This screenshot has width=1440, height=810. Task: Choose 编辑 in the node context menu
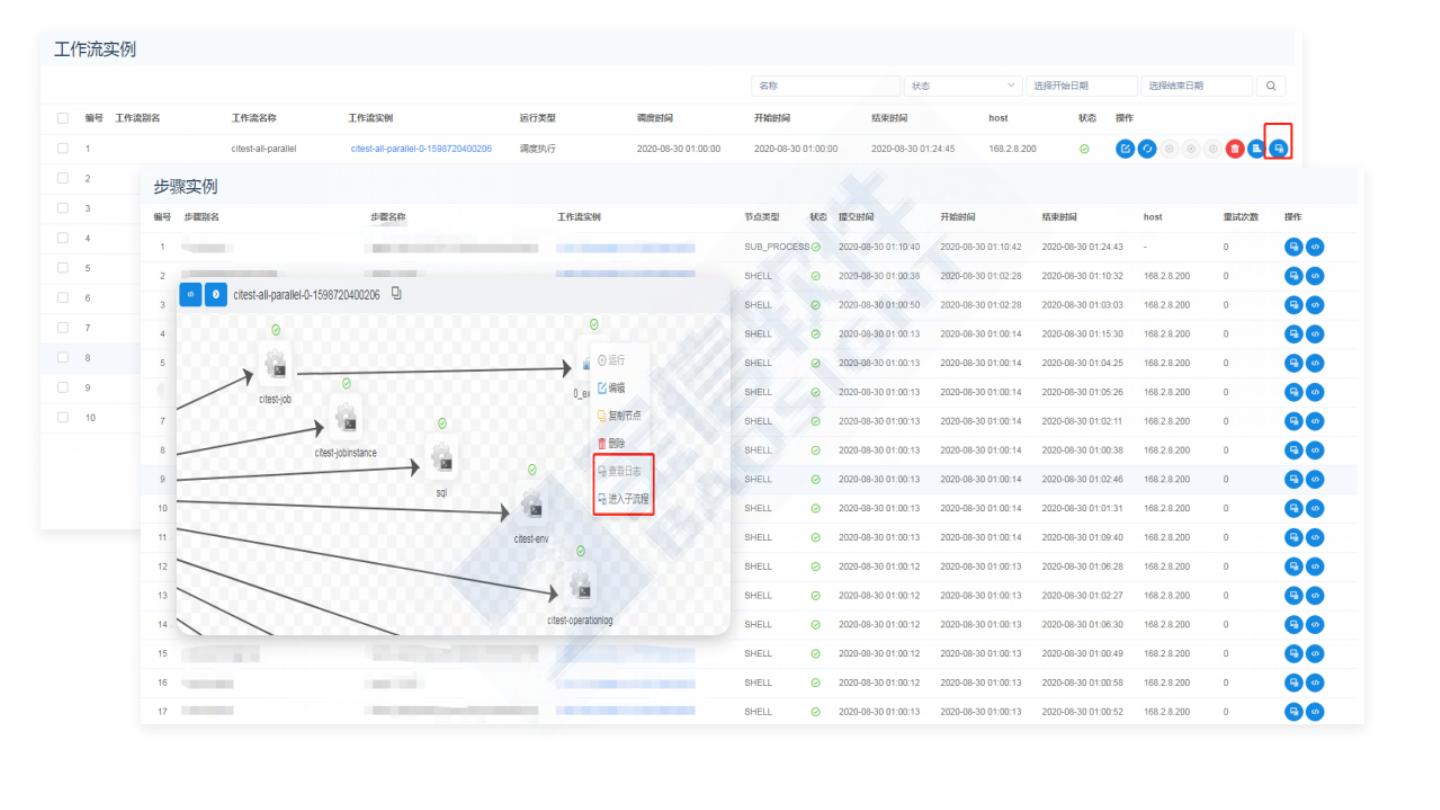coord(610,388)
